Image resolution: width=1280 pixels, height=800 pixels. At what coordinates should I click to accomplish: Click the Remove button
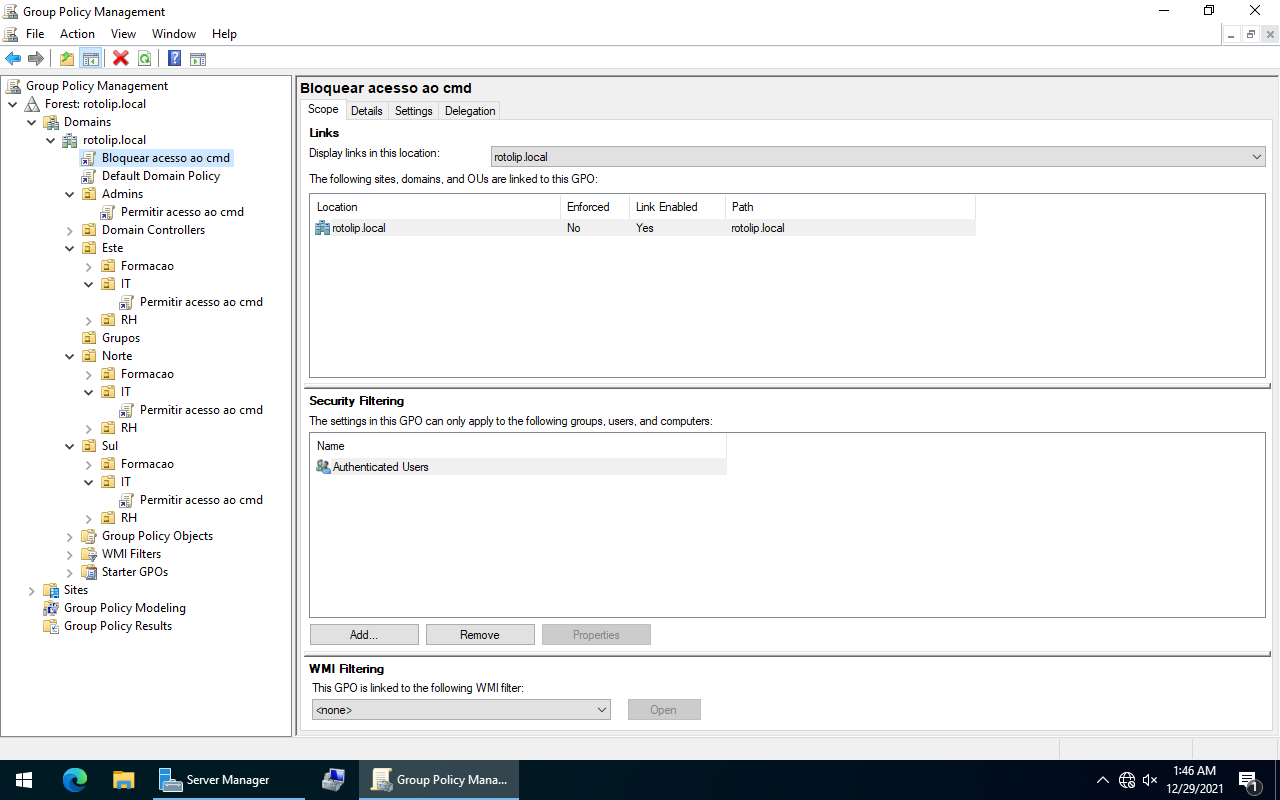pyautogui.click(x=480, y=635)
